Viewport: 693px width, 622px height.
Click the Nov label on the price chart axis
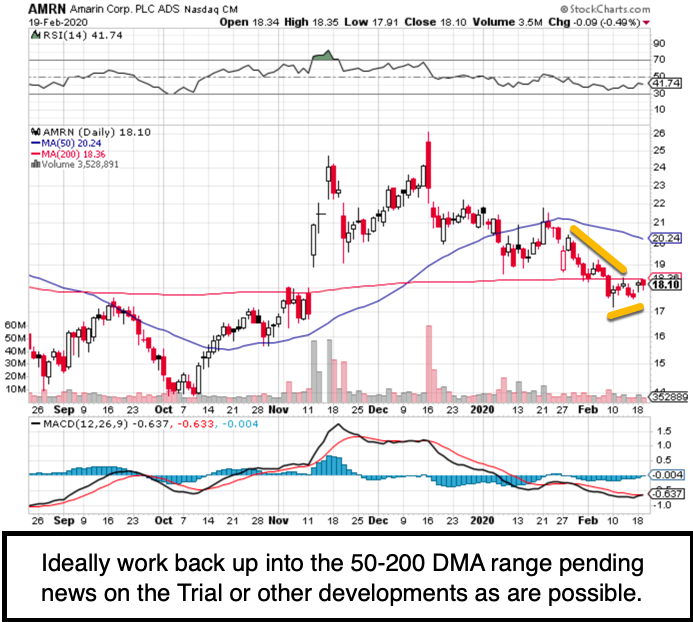point(278,410)
